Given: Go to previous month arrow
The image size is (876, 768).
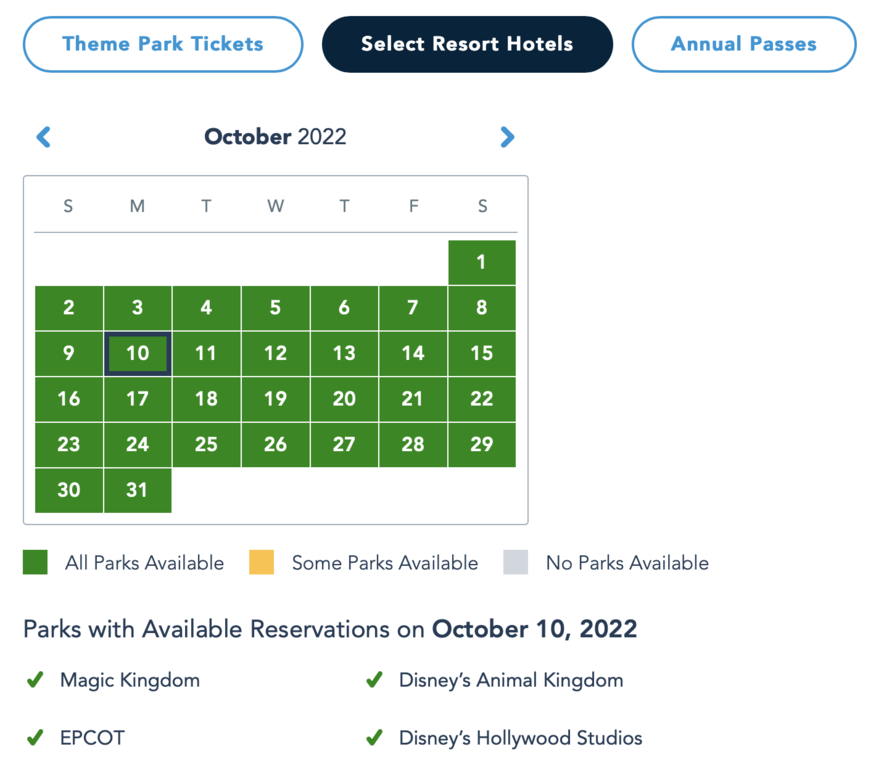Looking at the screenshot, I should (x=43, y=137).
